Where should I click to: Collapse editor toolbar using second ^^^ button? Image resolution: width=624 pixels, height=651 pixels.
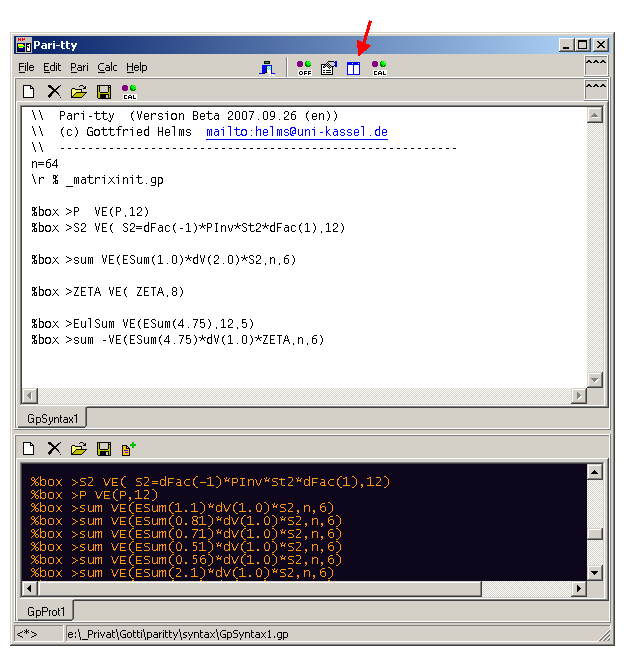(x=596, y=90)
